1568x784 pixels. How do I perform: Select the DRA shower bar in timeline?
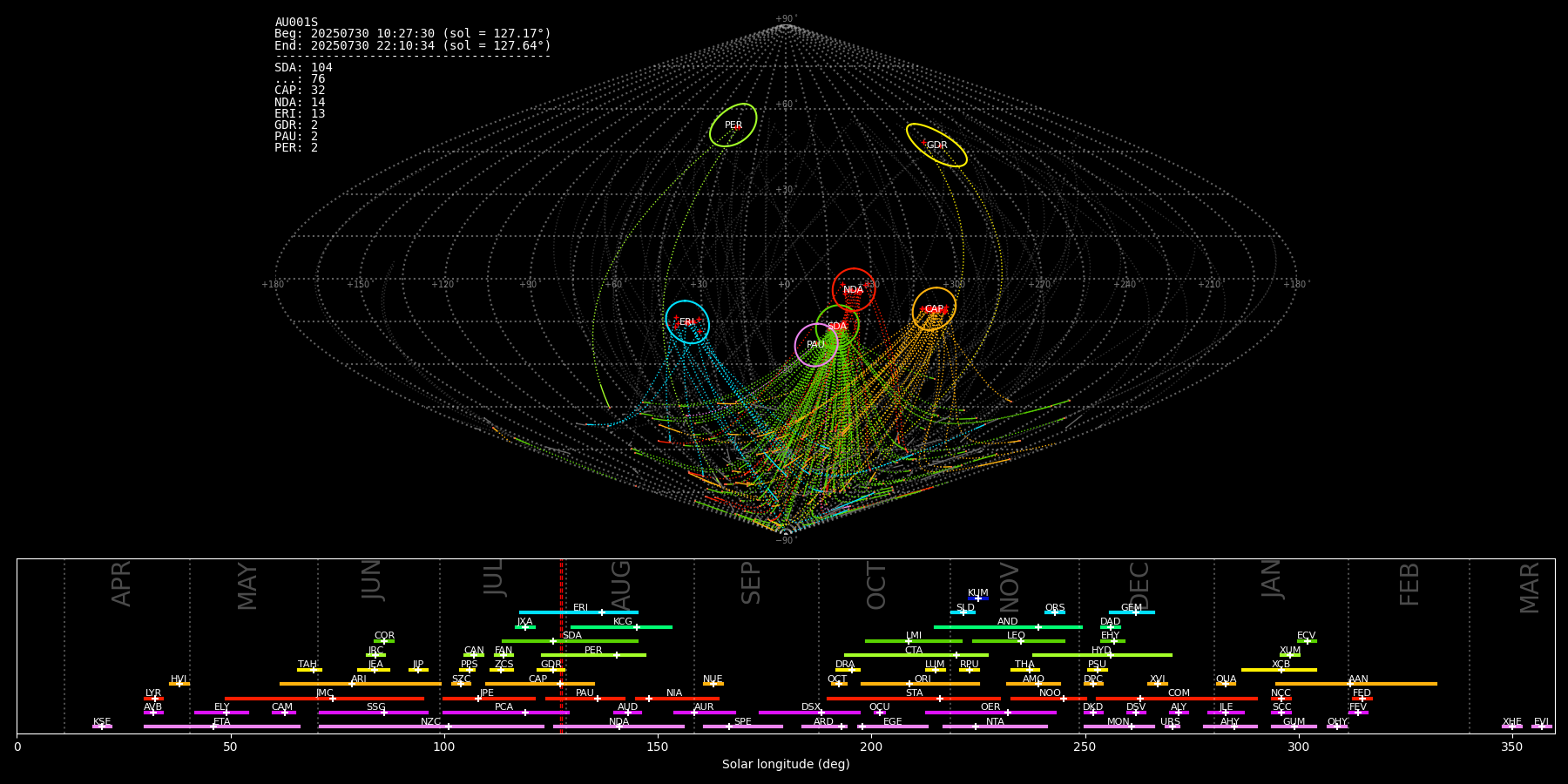(848, 670)
